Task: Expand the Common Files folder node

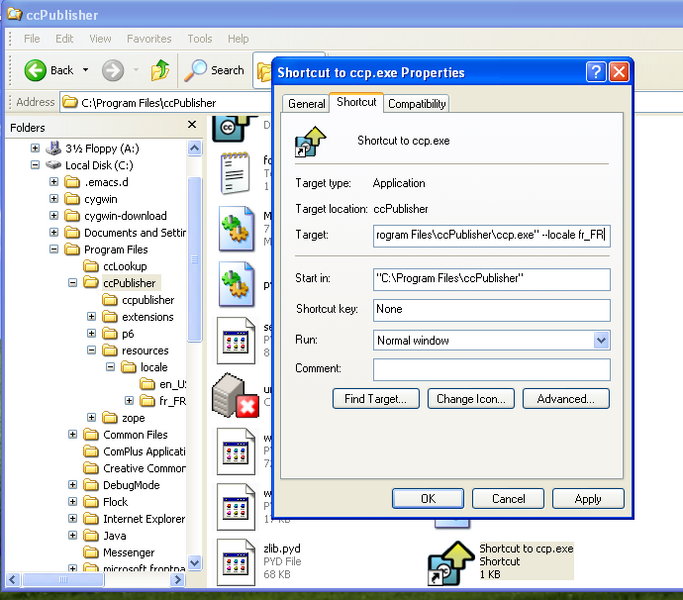Action: (73, 434)
